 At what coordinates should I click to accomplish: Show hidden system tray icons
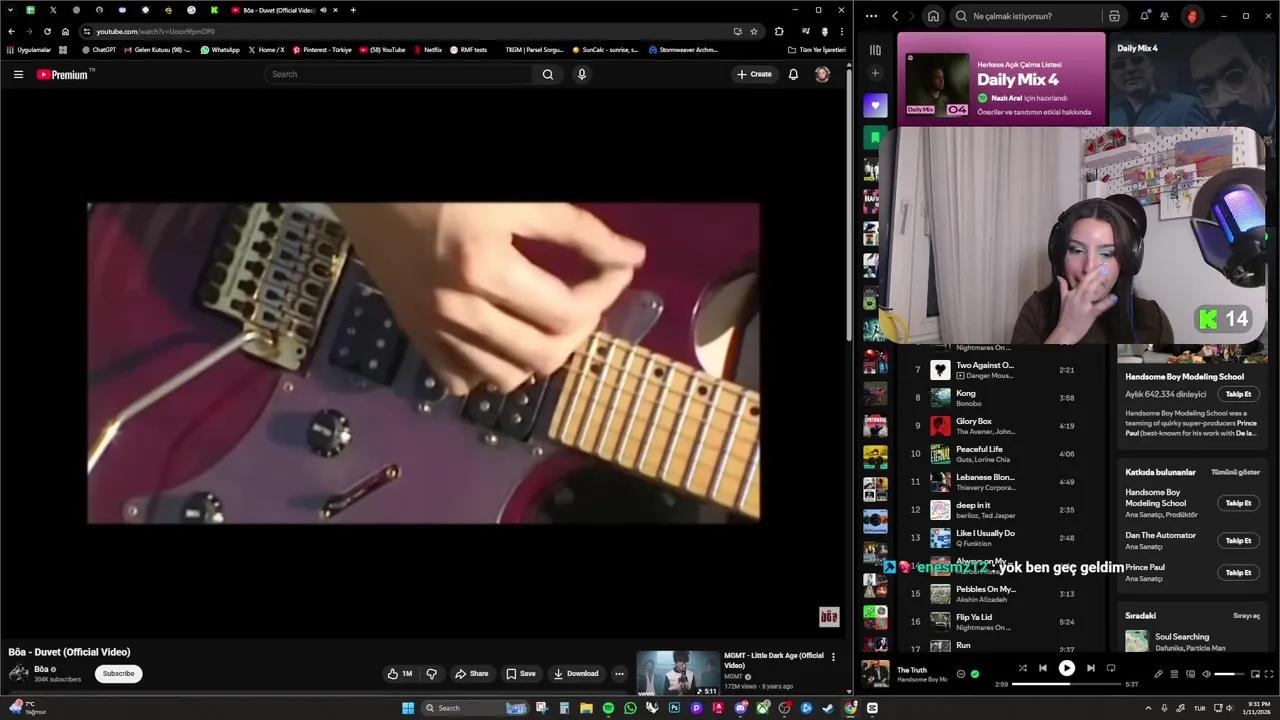[1148, 708]
